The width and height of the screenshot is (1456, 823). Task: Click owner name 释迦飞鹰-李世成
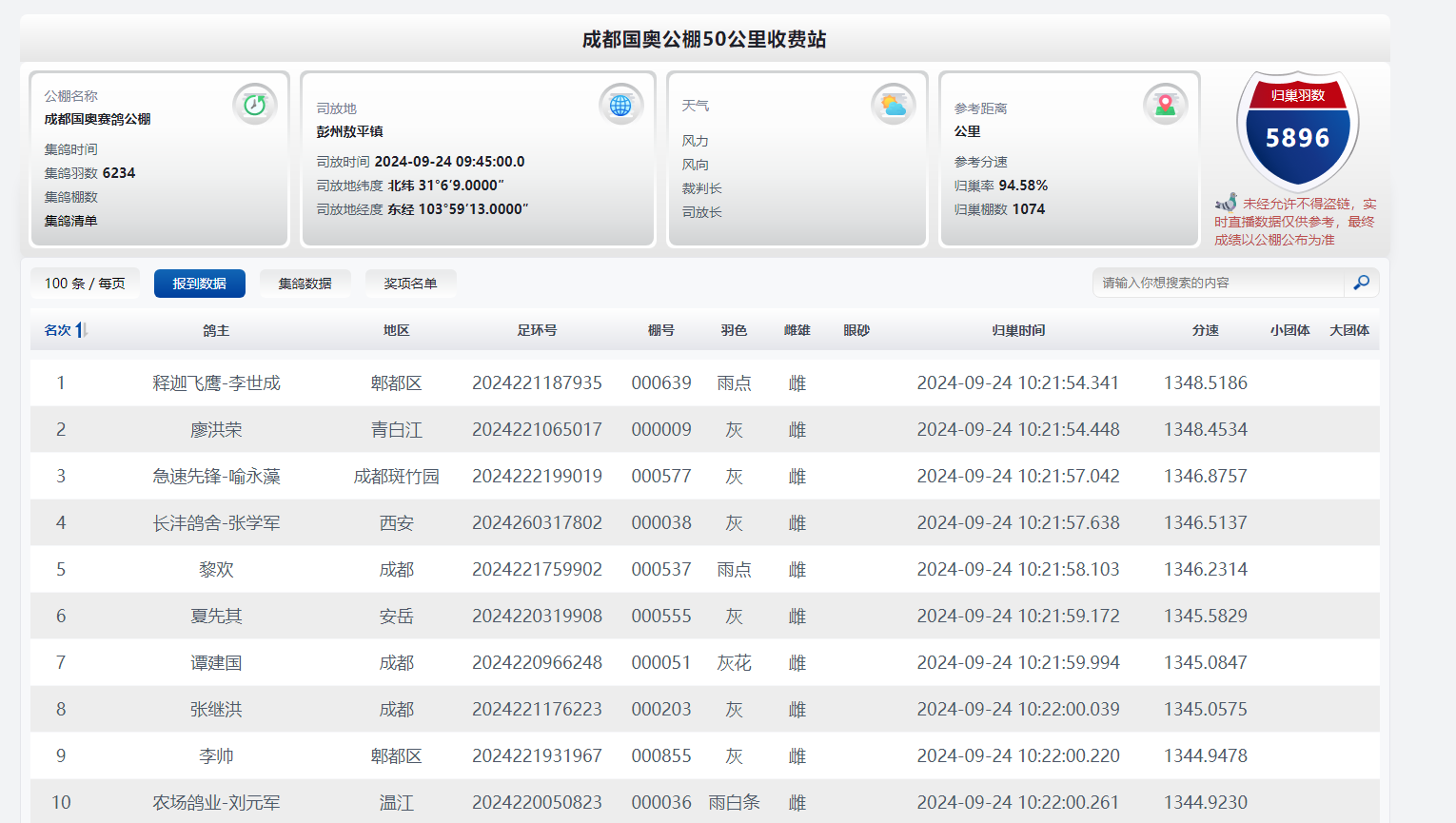[216, 382]
